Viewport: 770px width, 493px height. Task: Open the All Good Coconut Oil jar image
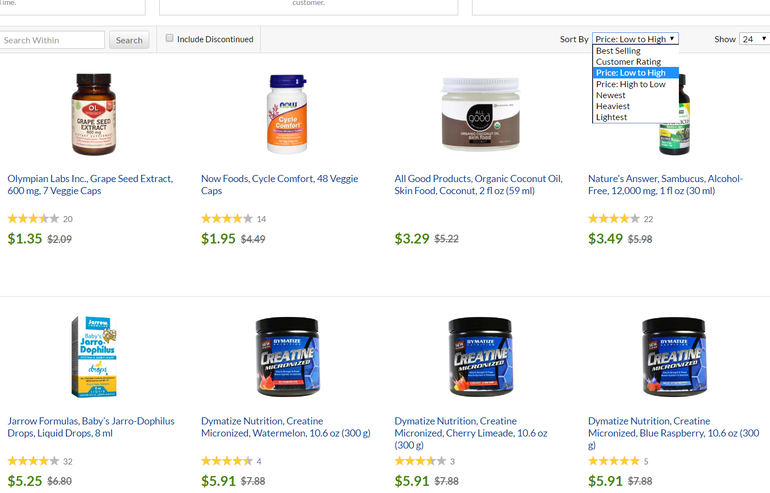click(x=480, y=113)
